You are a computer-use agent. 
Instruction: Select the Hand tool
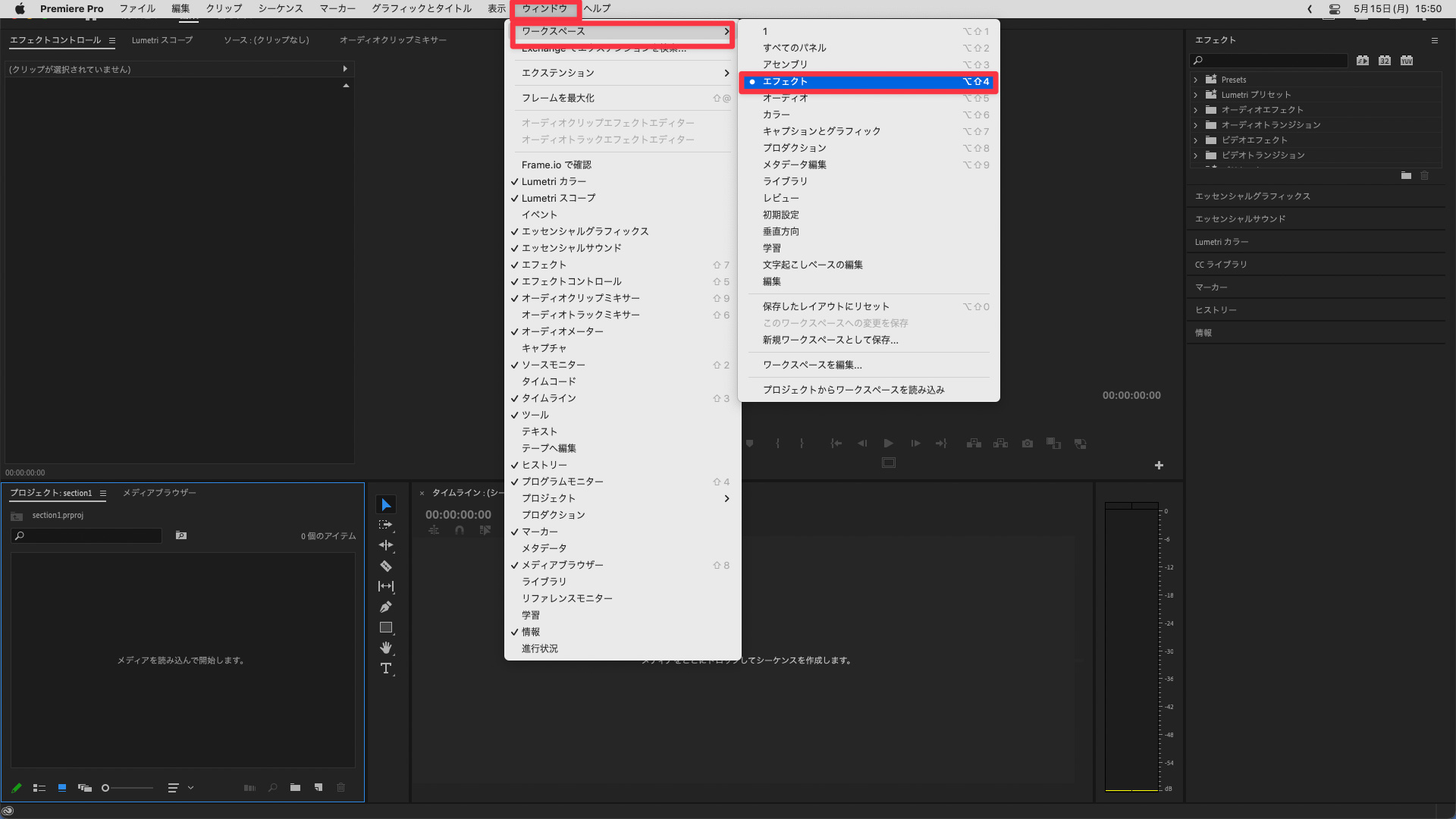point(386,648)
